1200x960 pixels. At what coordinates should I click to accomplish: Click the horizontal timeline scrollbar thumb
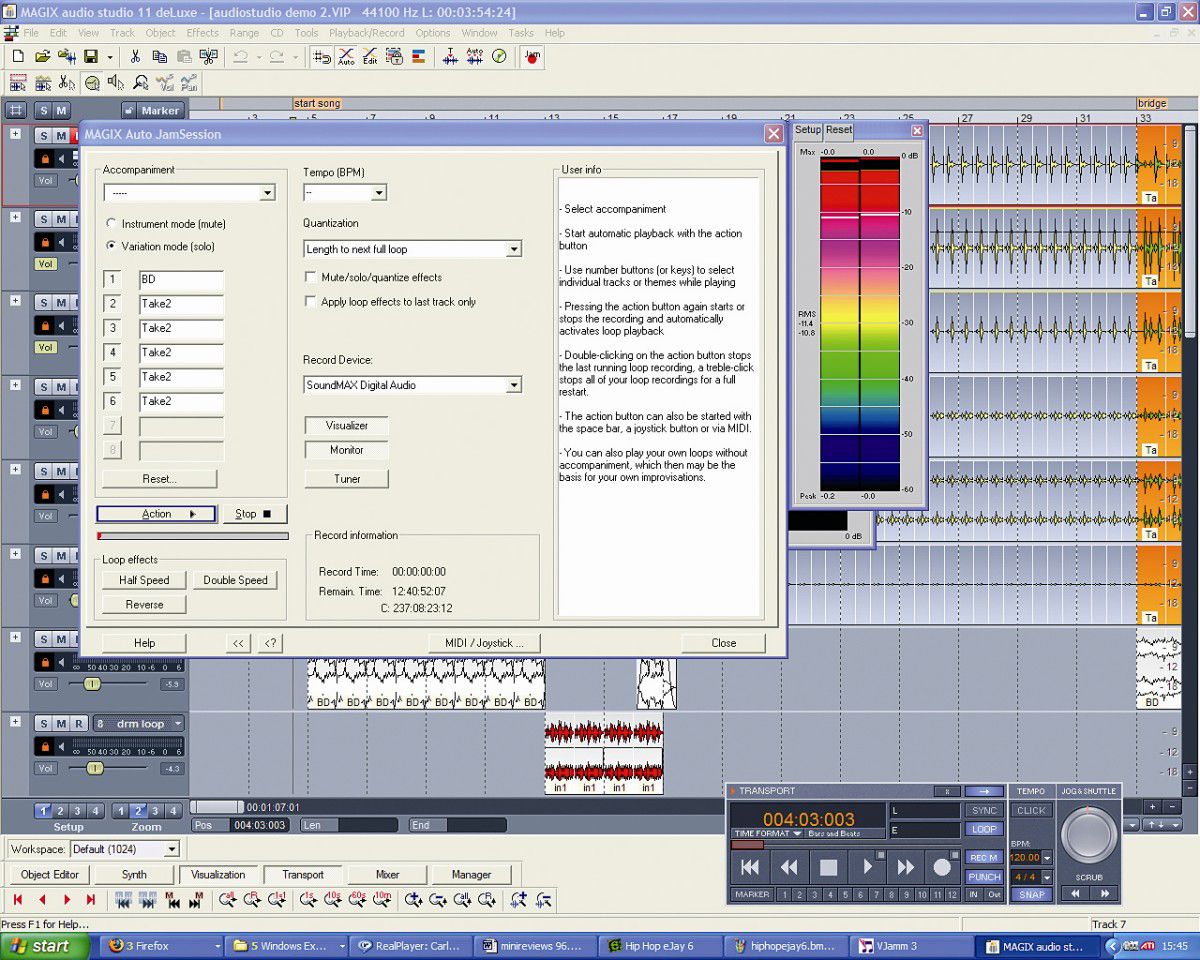pos(216,807)
